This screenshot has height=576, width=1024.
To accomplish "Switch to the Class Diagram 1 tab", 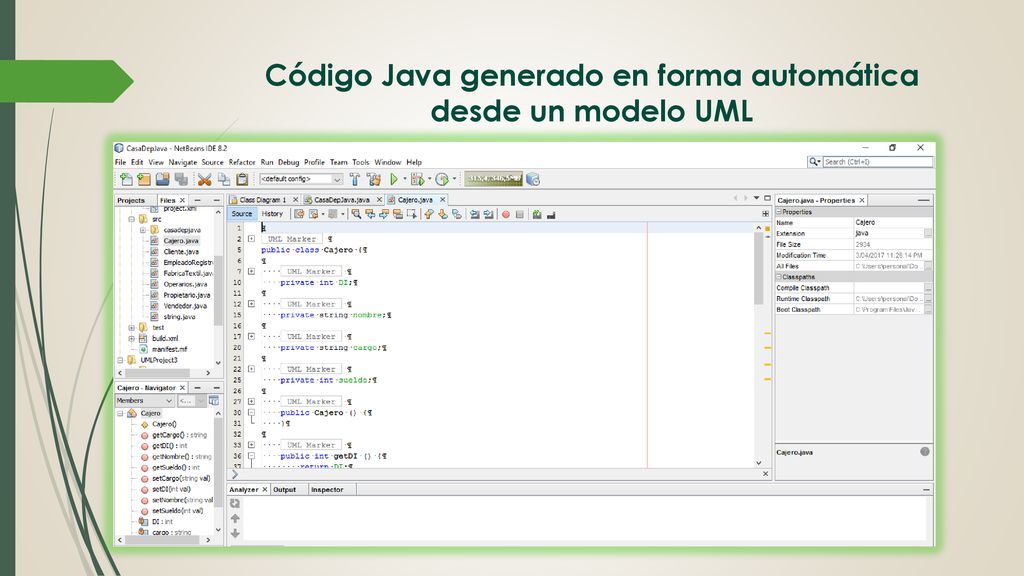I will coord(263,200).
